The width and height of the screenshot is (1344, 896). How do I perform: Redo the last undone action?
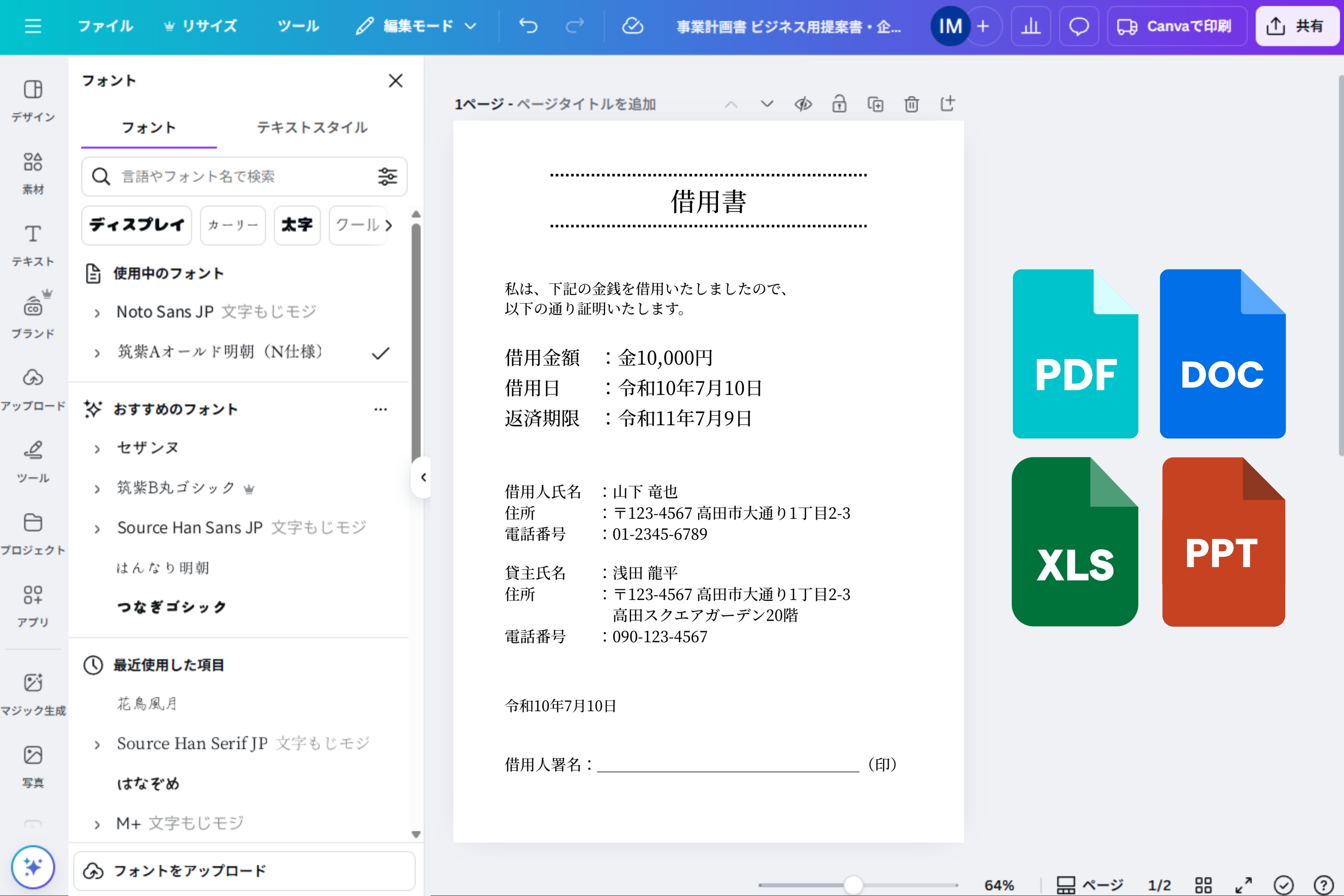[x=575, y=26]
